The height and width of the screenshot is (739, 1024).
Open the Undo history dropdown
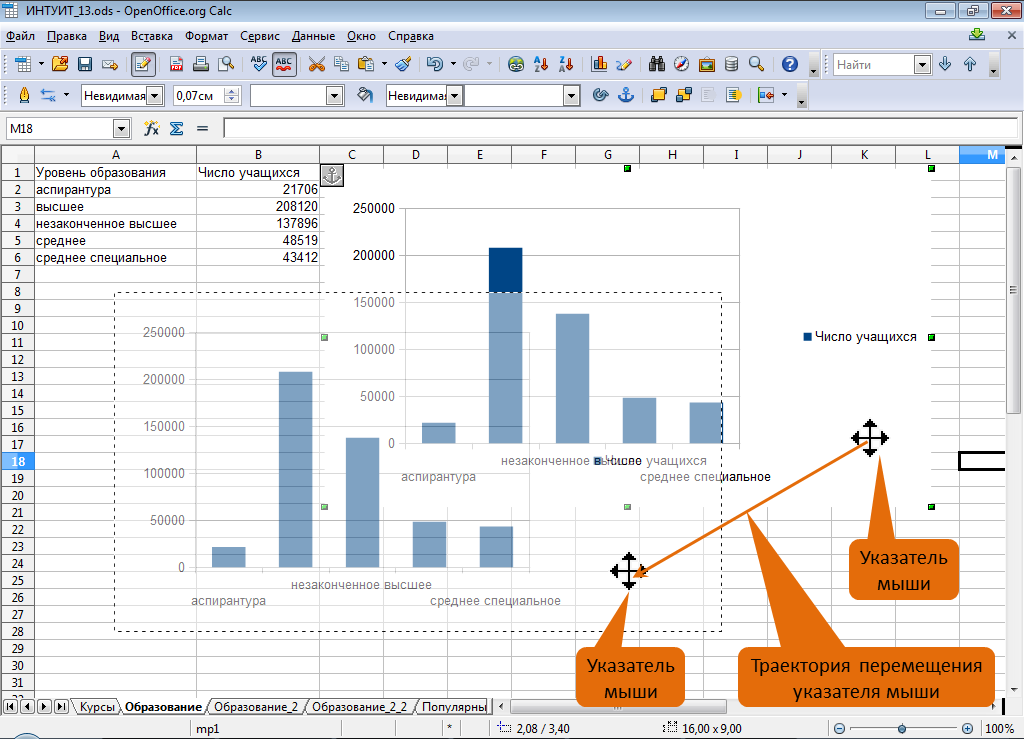coord(453,64)
